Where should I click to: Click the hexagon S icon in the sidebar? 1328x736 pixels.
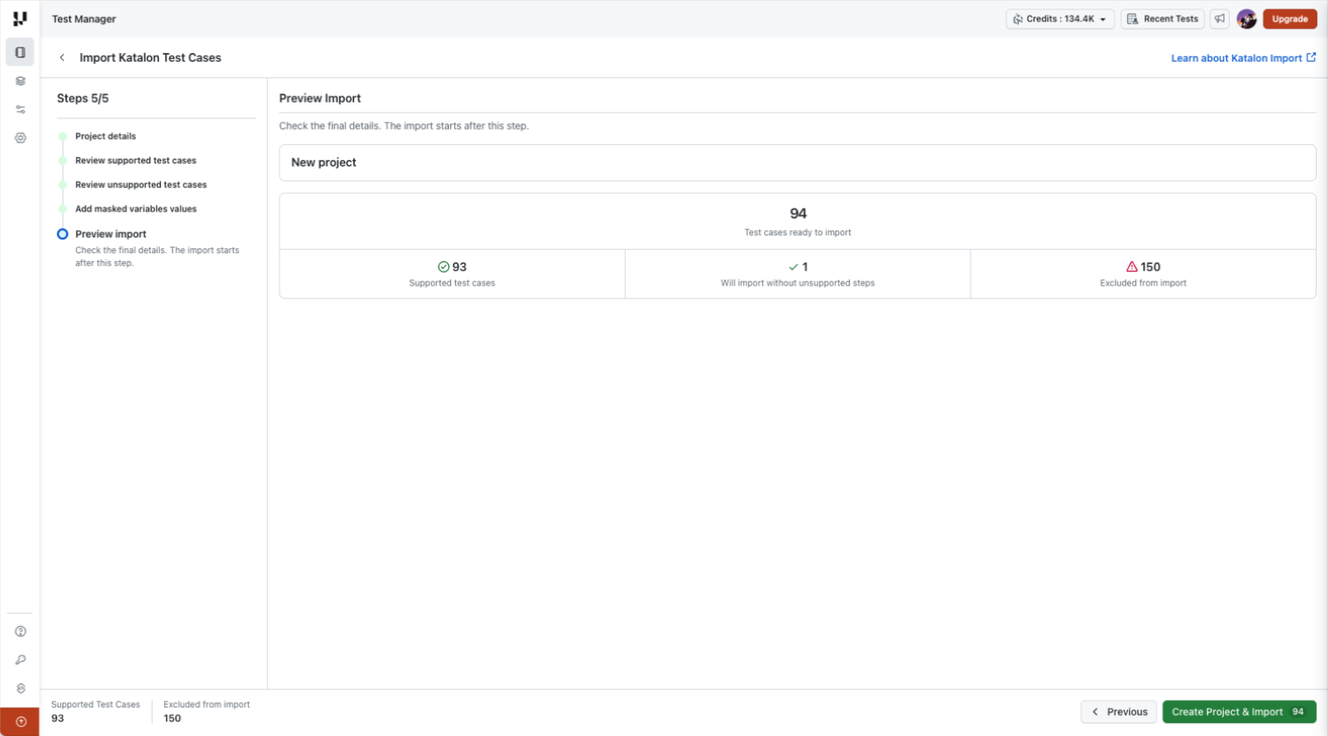(x=20, y=689)
